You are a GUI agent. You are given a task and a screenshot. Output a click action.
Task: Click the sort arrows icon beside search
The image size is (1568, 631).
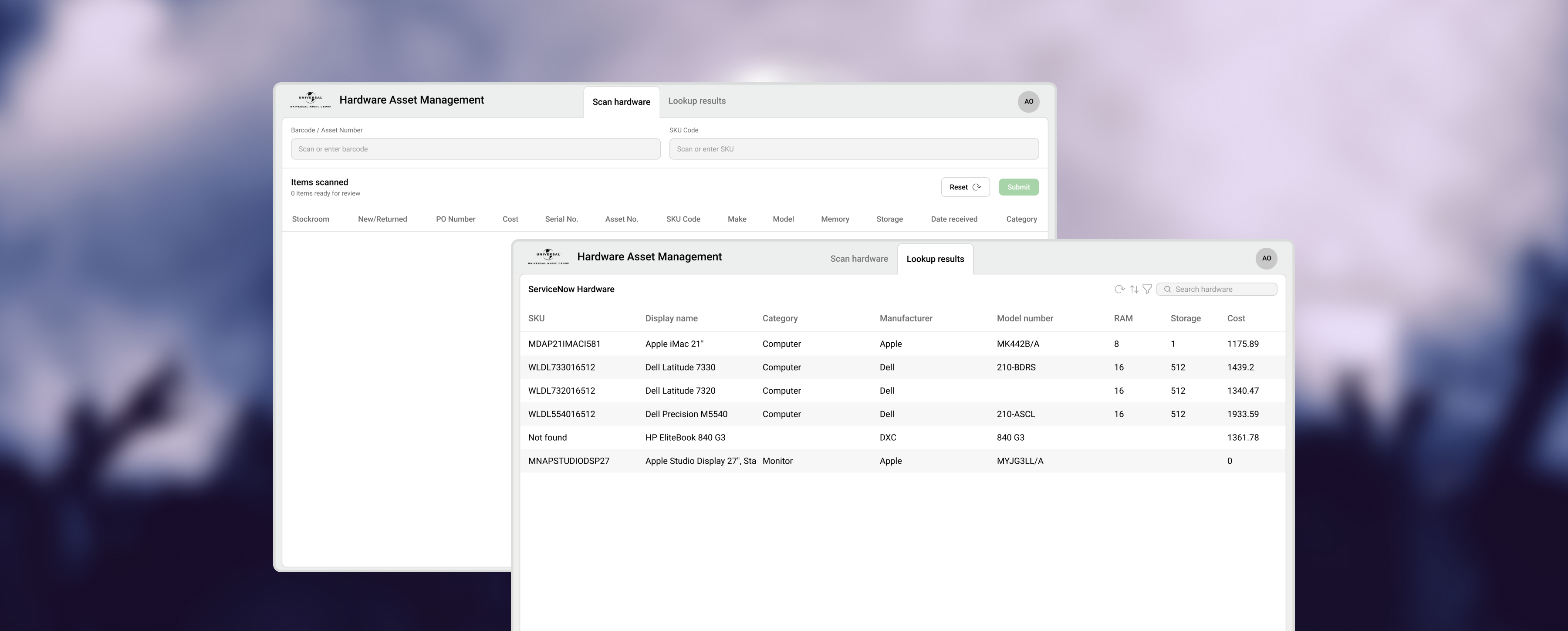coord(1134,289)
